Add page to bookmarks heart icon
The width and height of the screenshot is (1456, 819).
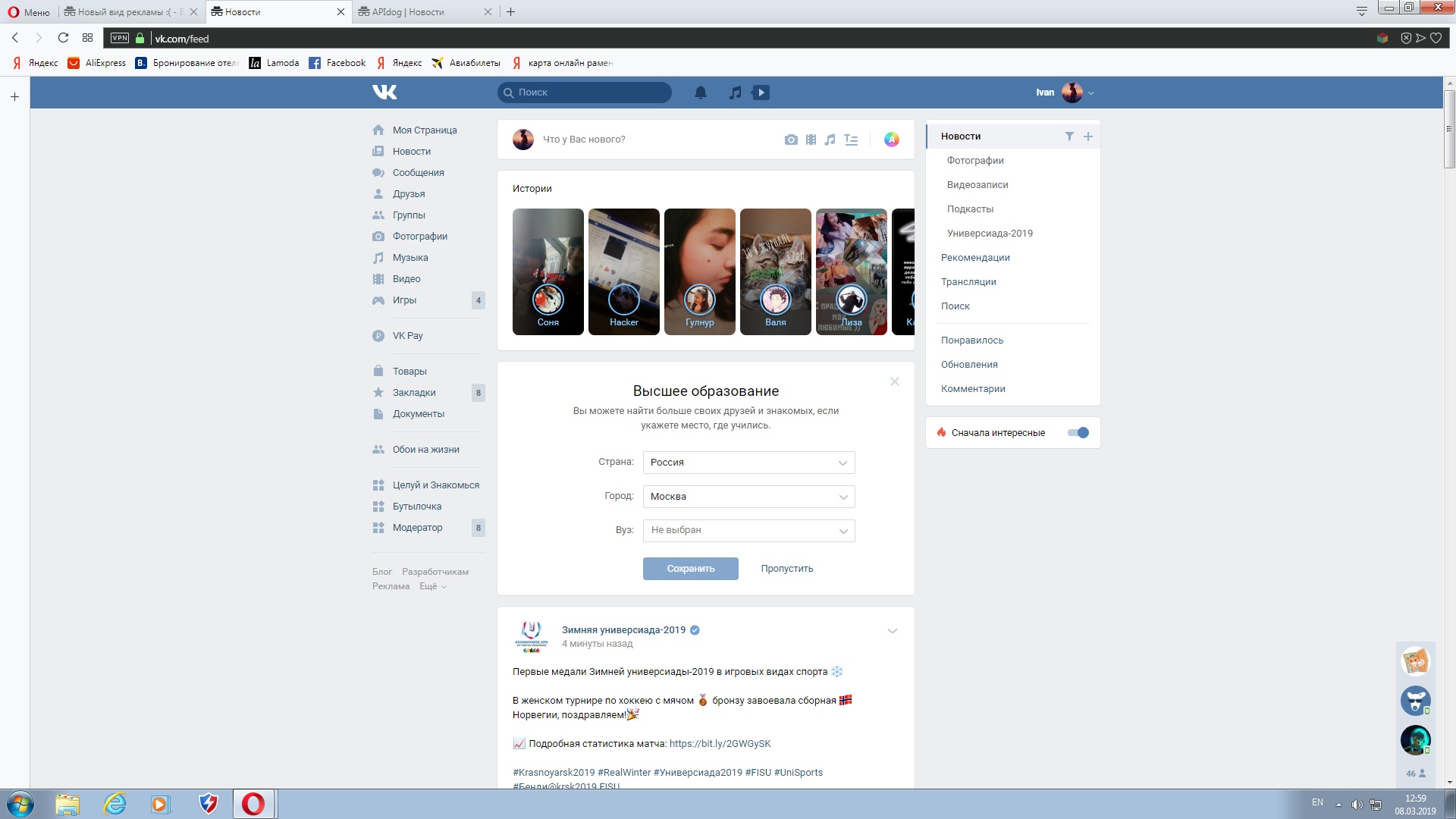click(1436, 38)
